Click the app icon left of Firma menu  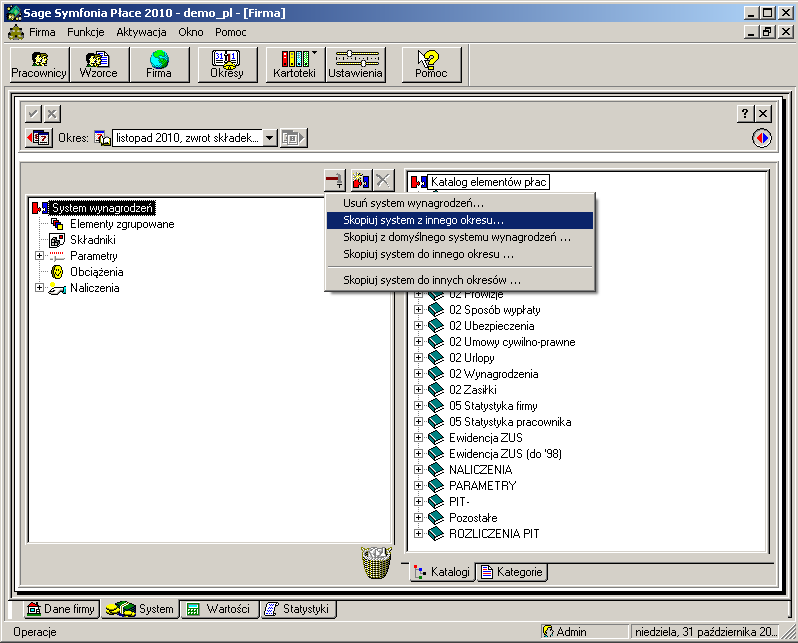point(16,32)
